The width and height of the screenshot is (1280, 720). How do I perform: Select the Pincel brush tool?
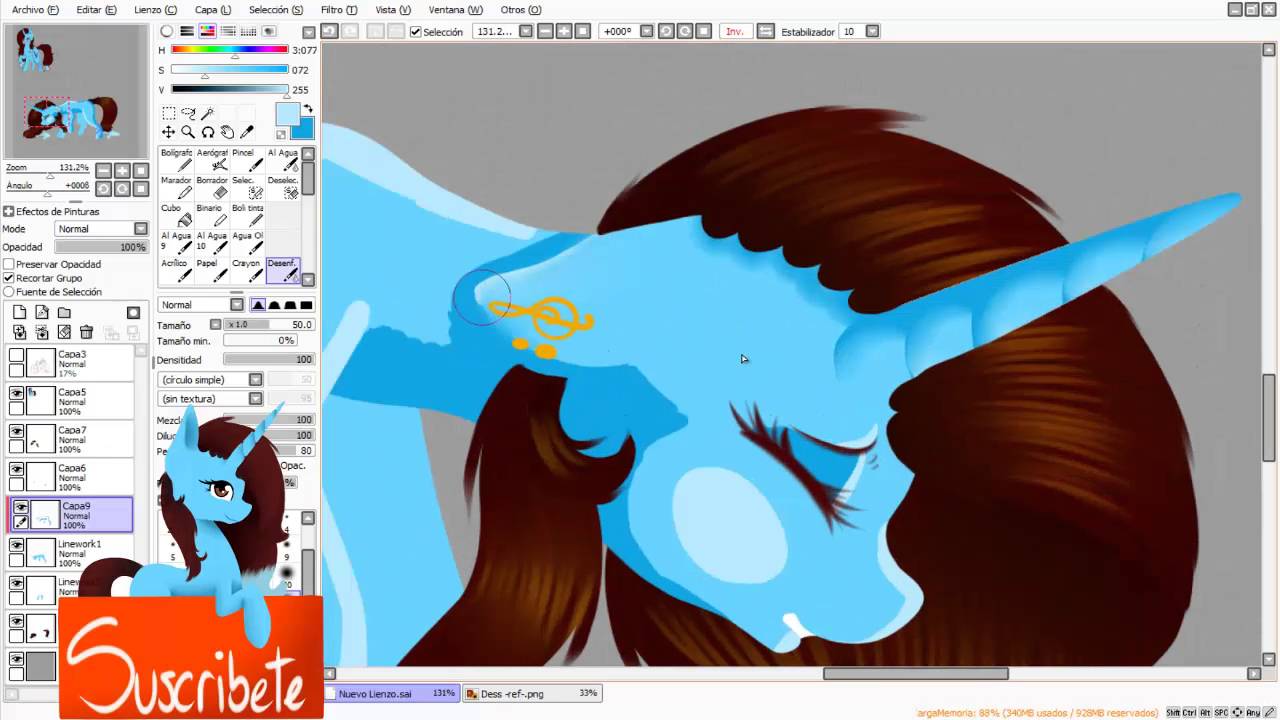(x=247, y=160)
